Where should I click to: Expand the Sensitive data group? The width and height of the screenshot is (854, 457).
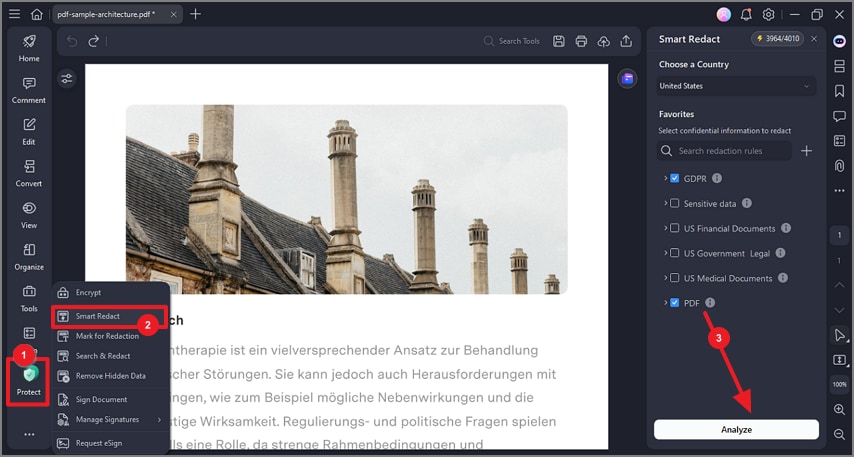(665, 203)
